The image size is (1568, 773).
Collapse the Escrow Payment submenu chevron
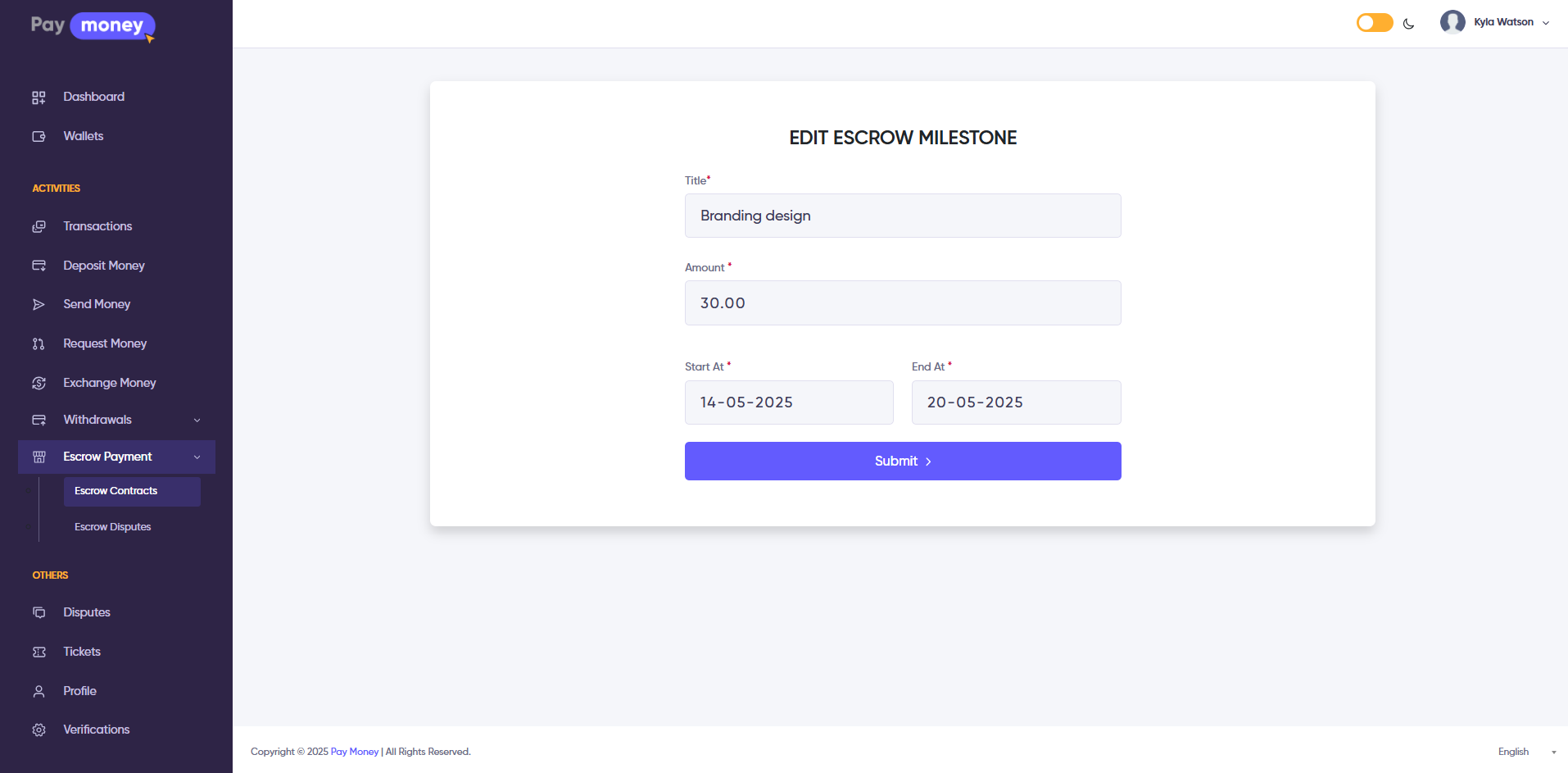[x=197, y=457]
